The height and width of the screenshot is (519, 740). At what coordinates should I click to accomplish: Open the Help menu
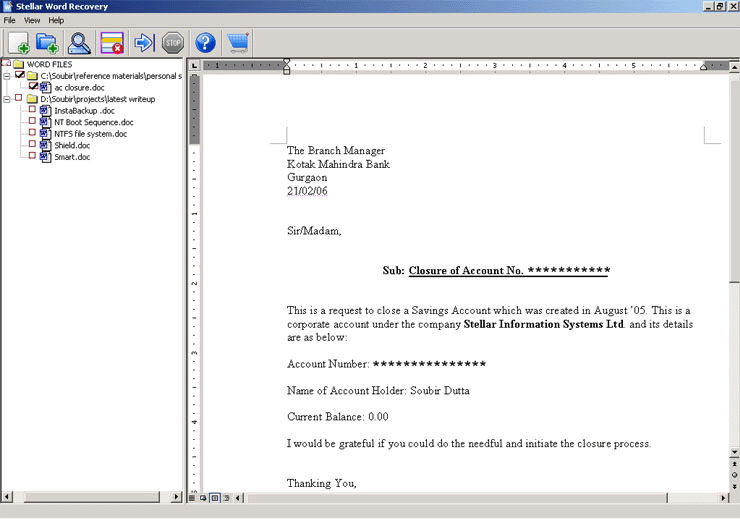pos(56,20)
